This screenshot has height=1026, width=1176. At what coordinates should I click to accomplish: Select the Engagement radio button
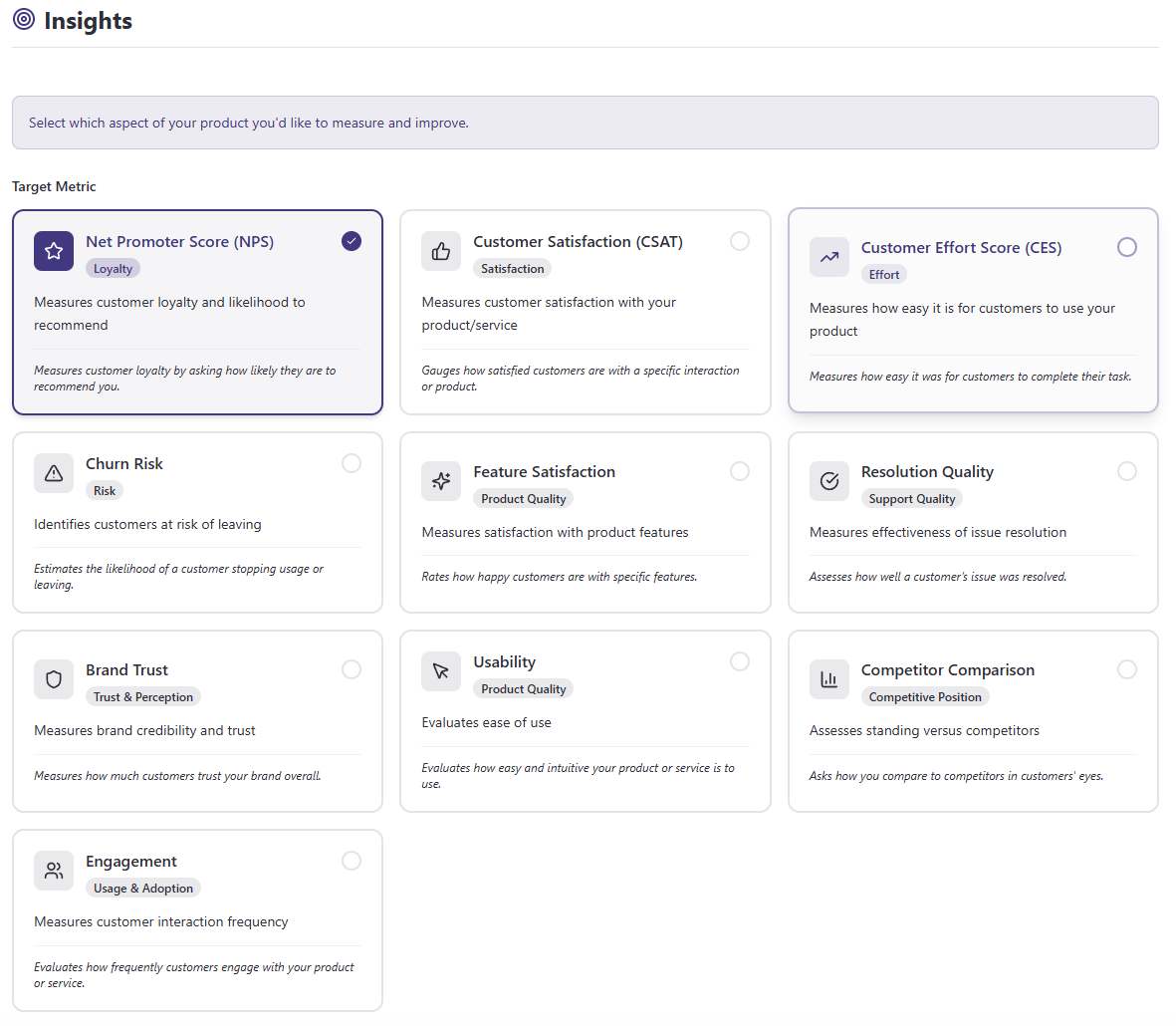[351, 861]
